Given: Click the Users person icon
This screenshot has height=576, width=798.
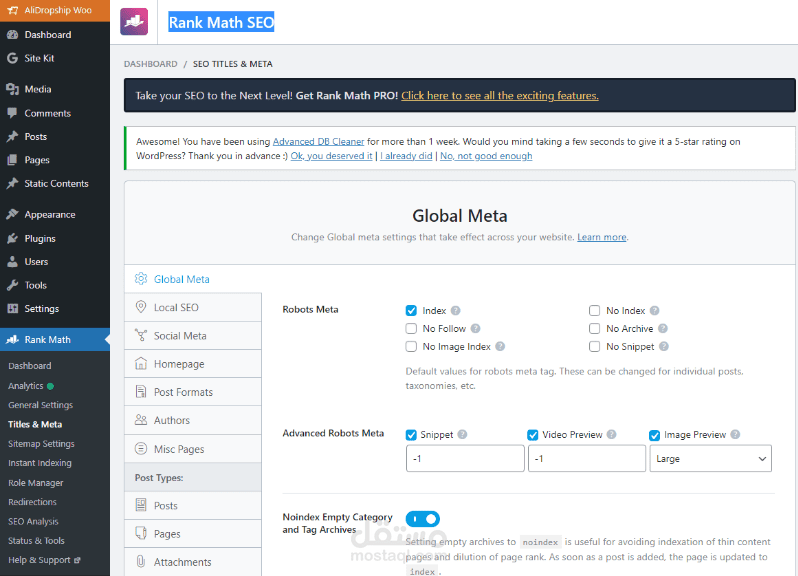Looking at the screenshot, I should coord(13,262).
